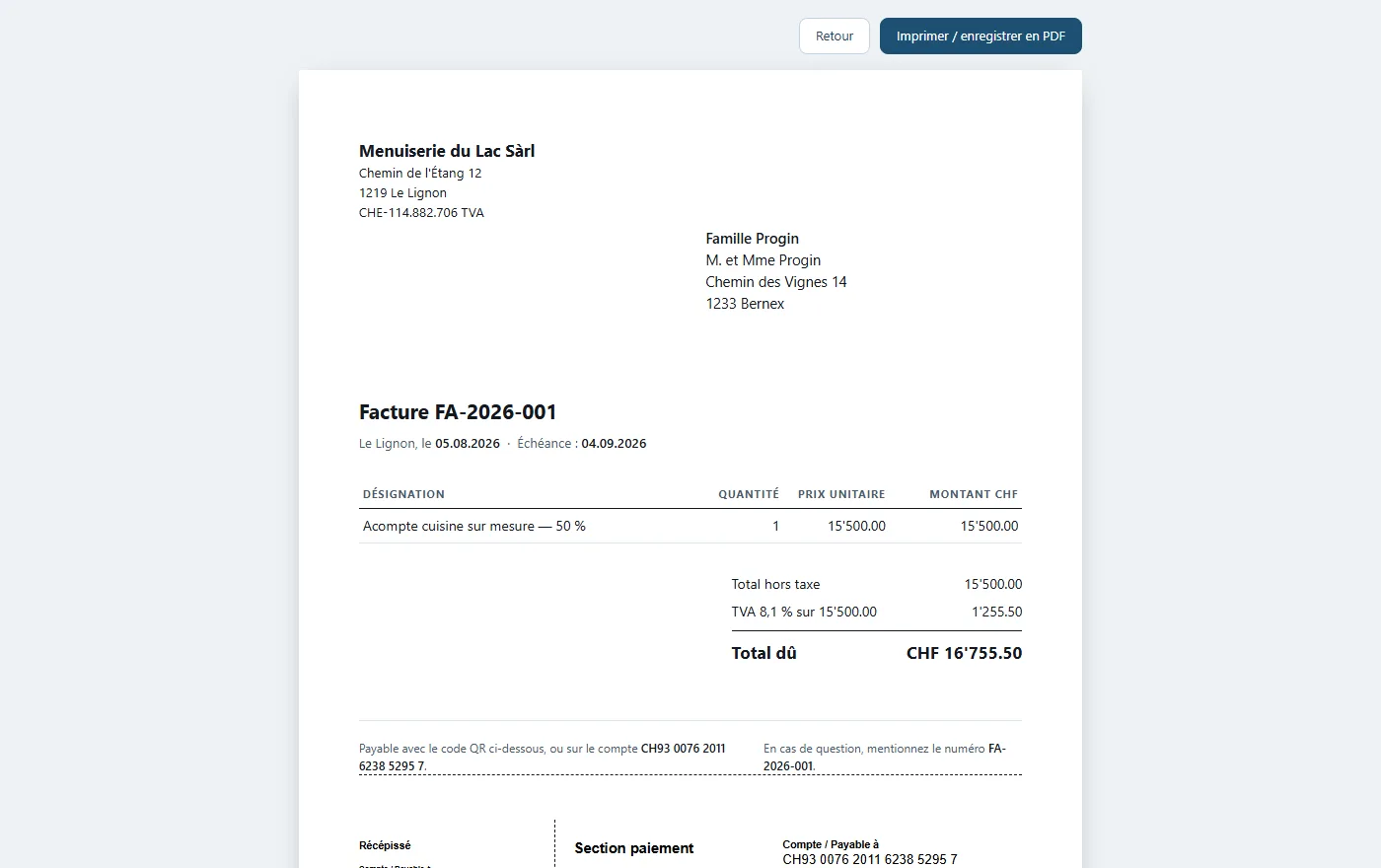Select the company name Menuiserie du Lac Sàrl
The height and width of the screenshot is (868, 1381).
447,151
